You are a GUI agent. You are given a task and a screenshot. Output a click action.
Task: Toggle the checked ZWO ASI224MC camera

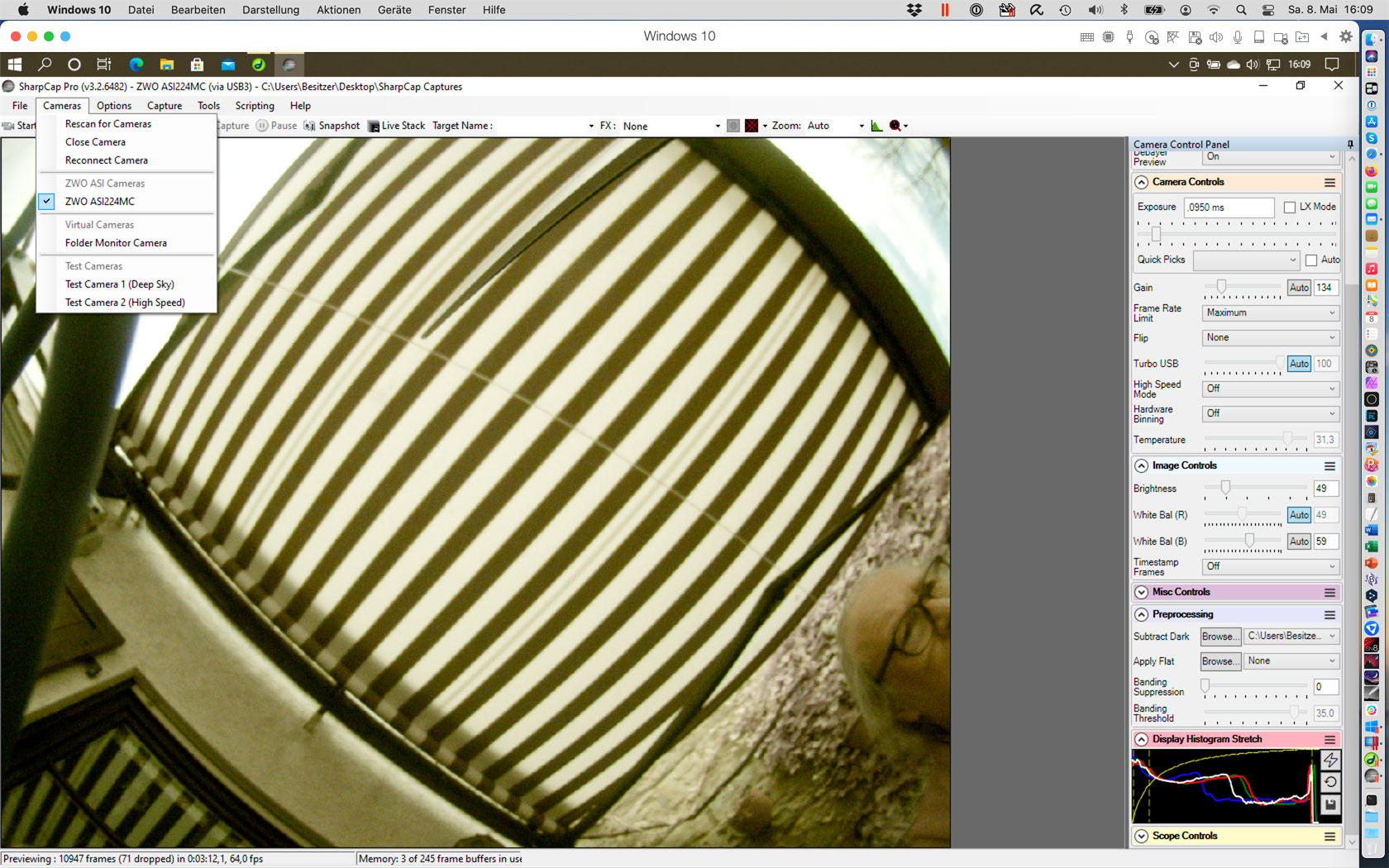point(126,202)
